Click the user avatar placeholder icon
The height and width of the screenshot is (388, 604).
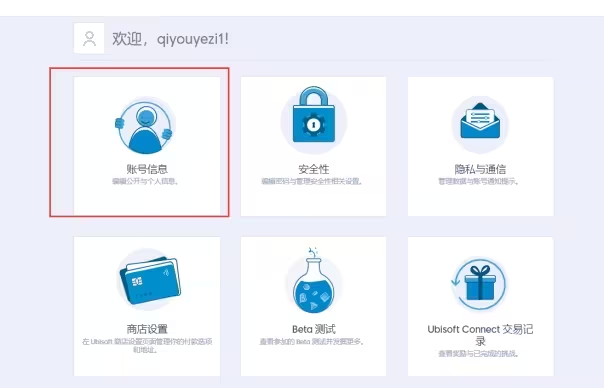(89, 38)
